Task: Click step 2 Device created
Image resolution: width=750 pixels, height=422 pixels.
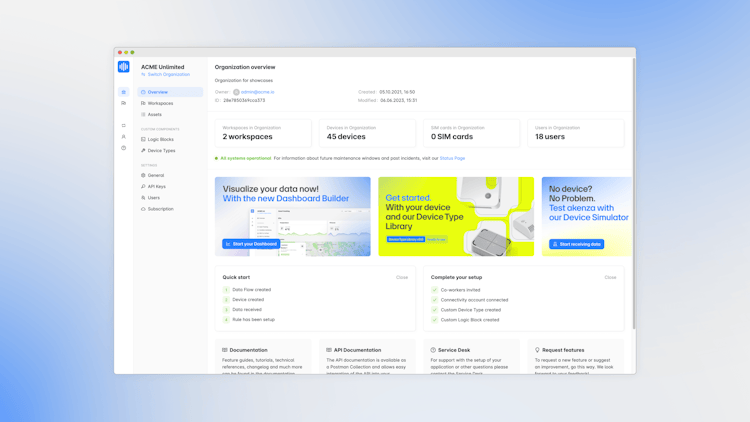Action: pos(243,300)
